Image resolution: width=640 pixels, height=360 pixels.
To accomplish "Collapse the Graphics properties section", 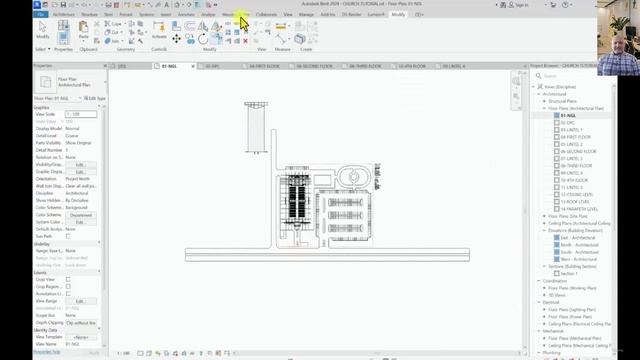I will [x=99, y=107].
